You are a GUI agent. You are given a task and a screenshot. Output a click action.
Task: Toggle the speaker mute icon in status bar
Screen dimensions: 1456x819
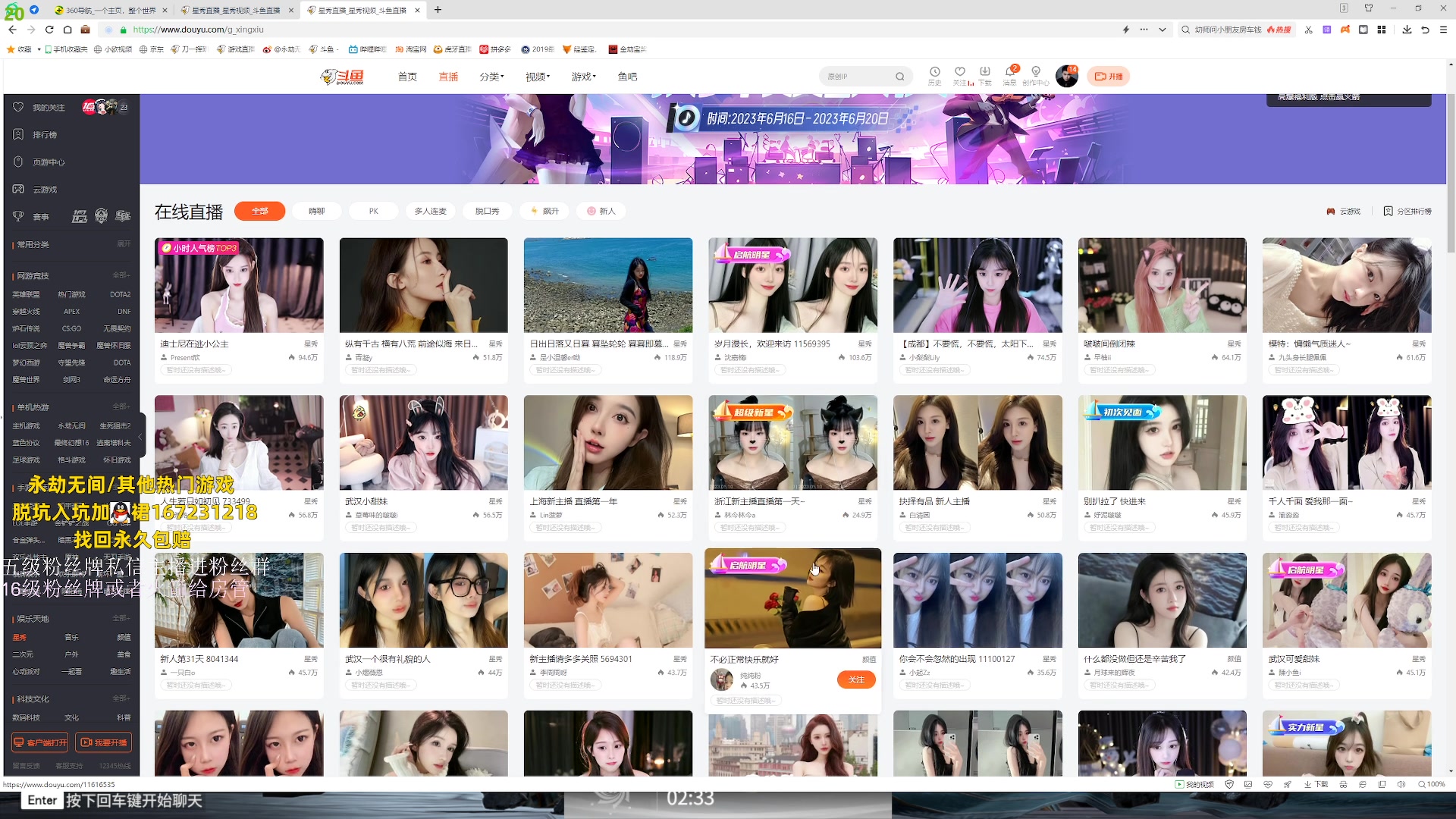click(1402, 785)
